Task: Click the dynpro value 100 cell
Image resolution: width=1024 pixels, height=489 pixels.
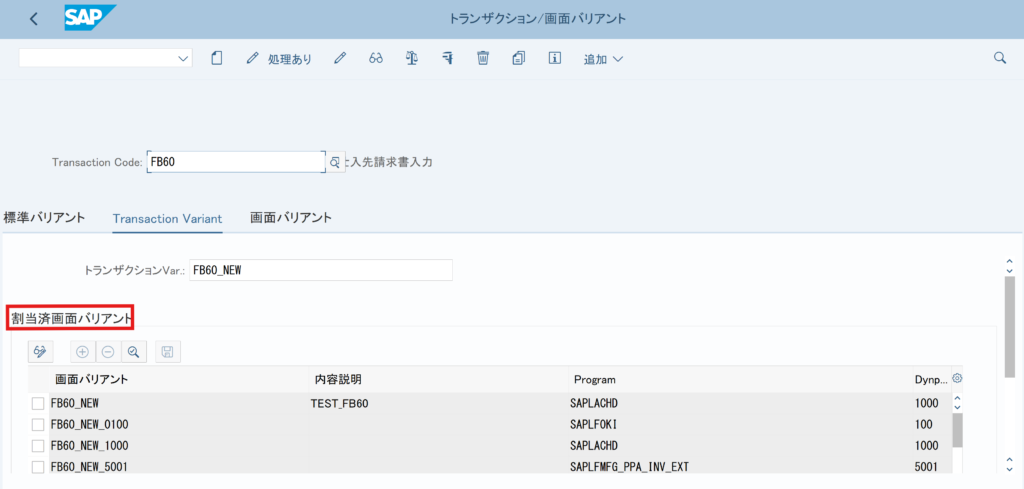Action: (x=931, y=425)
